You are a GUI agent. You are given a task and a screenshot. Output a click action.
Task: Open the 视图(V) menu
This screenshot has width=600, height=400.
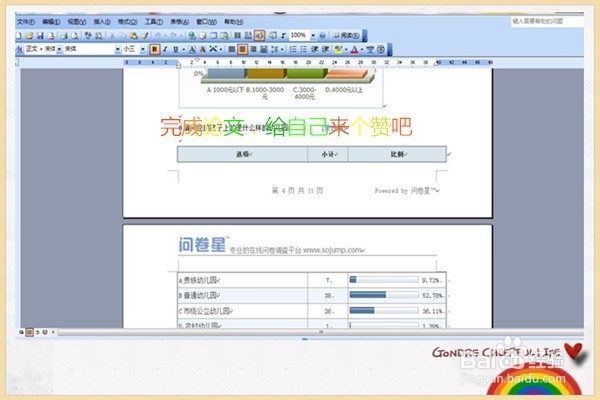(77, 22)
